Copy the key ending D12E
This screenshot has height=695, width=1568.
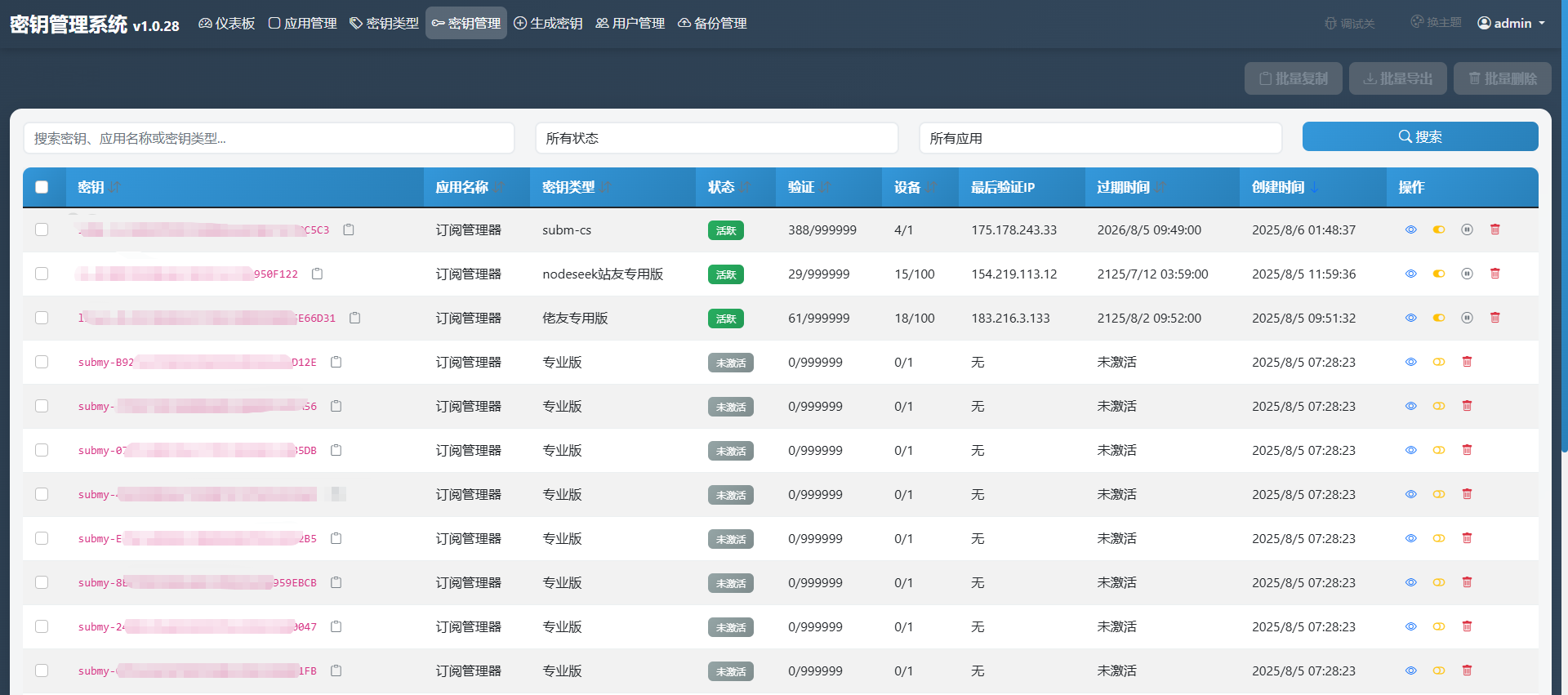[x=336, y=362]
